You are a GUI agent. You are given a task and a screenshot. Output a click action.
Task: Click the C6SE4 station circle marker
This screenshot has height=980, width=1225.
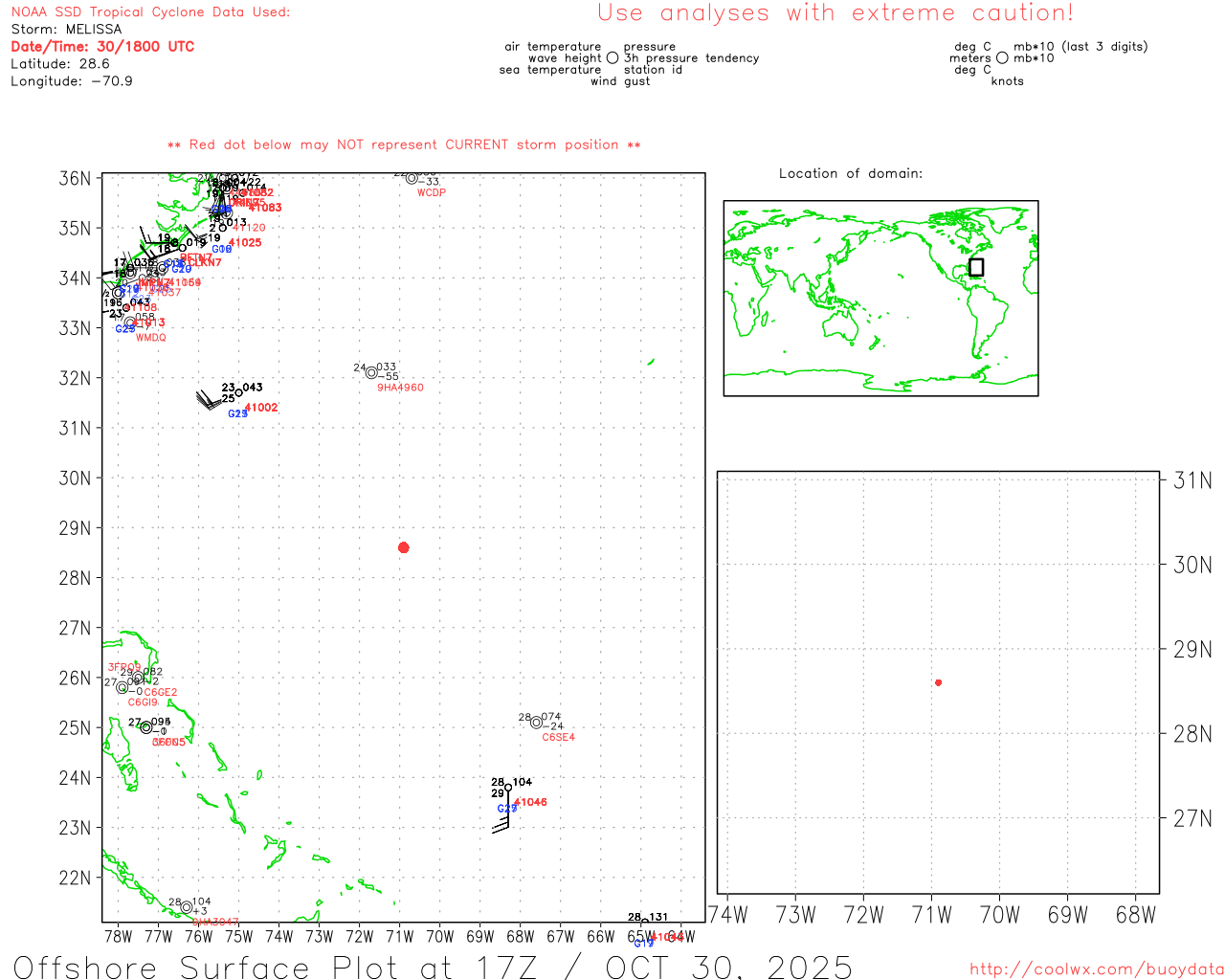(x=536, y=723)
